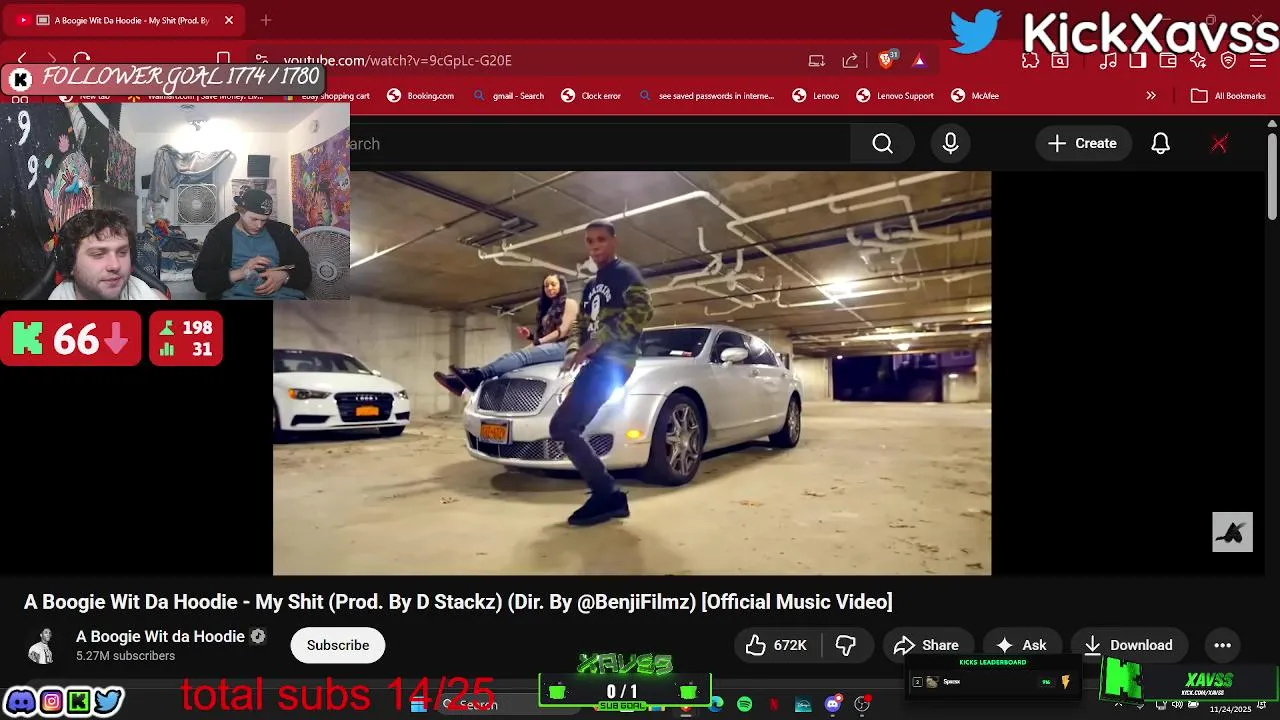This screenshot has width=1280, height=720.
Task: Open the Windows Start button on taskbar
Action: [x=418, y=705]
